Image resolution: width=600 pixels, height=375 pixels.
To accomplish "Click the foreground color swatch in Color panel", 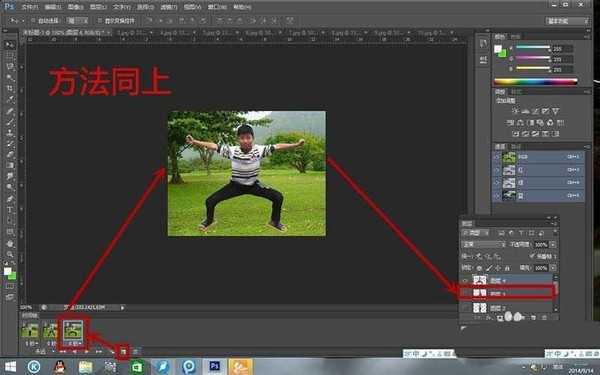I will 498,49.
